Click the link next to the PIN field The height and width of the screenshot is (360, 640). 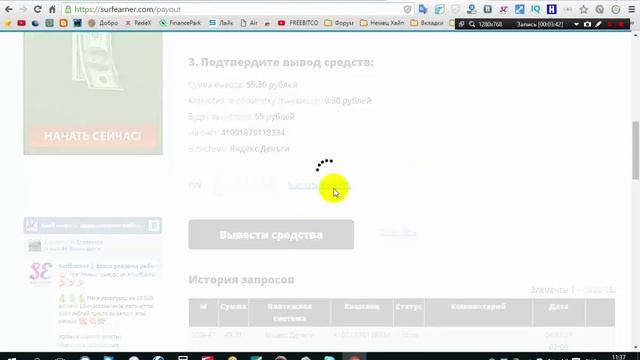pyautogui.click(x=319, y=186)
